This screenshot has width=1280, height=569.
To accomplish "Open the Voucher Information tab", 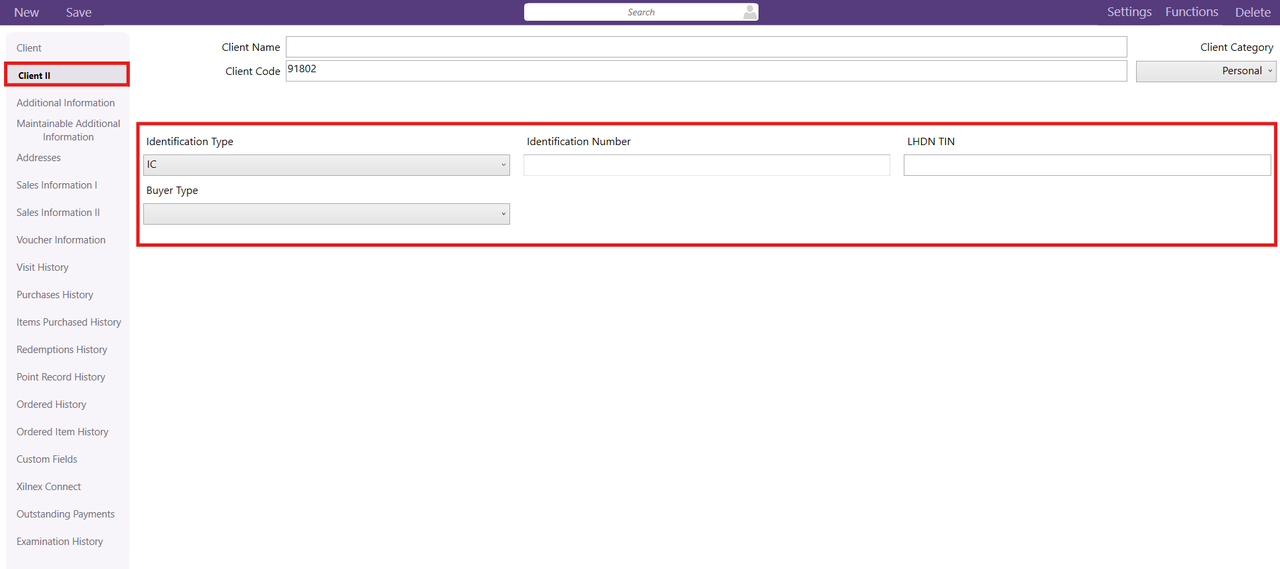I will coord(61,240).
